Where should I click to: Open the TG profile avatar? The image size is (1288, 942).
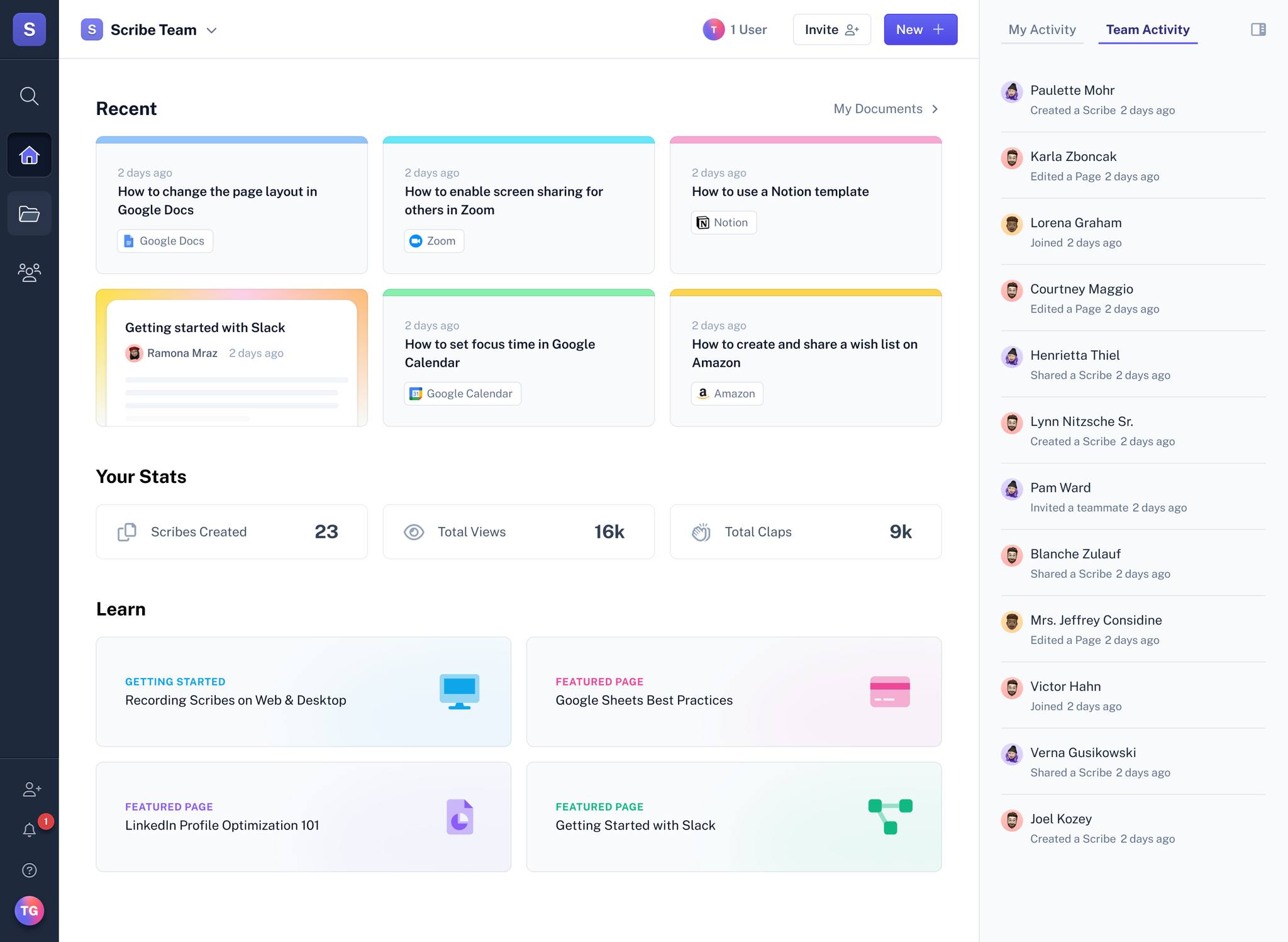pos(29,911)
